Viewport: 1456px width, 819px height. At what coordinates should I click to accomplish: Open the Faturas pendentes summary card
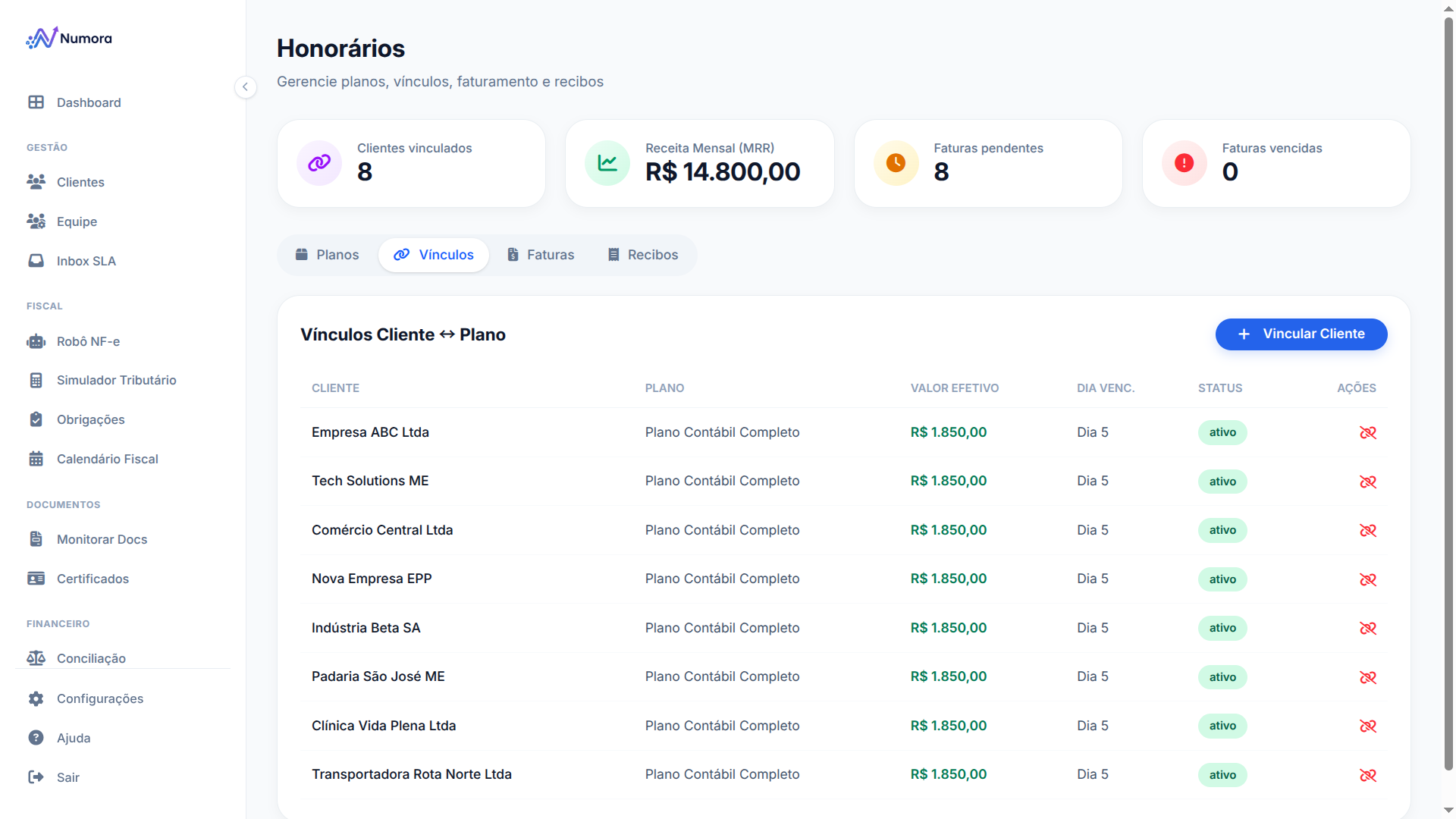[988, 163]
